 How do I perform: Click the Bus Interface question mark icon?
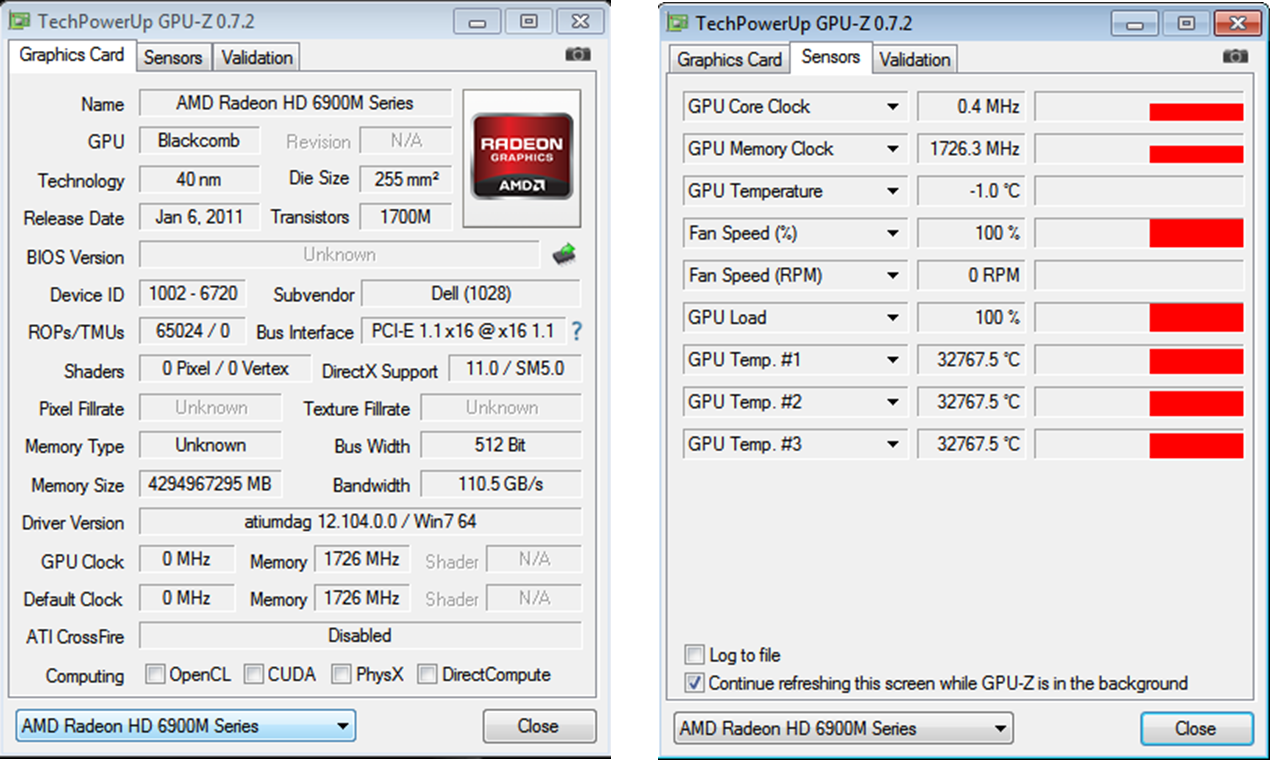tap(576, 331)
